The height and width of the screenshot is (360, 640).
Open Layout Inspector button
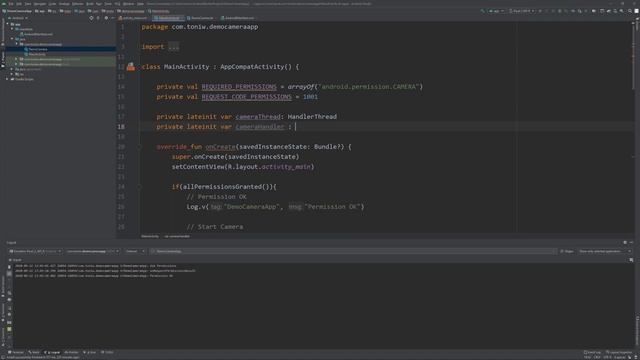[x=619, y=352]
